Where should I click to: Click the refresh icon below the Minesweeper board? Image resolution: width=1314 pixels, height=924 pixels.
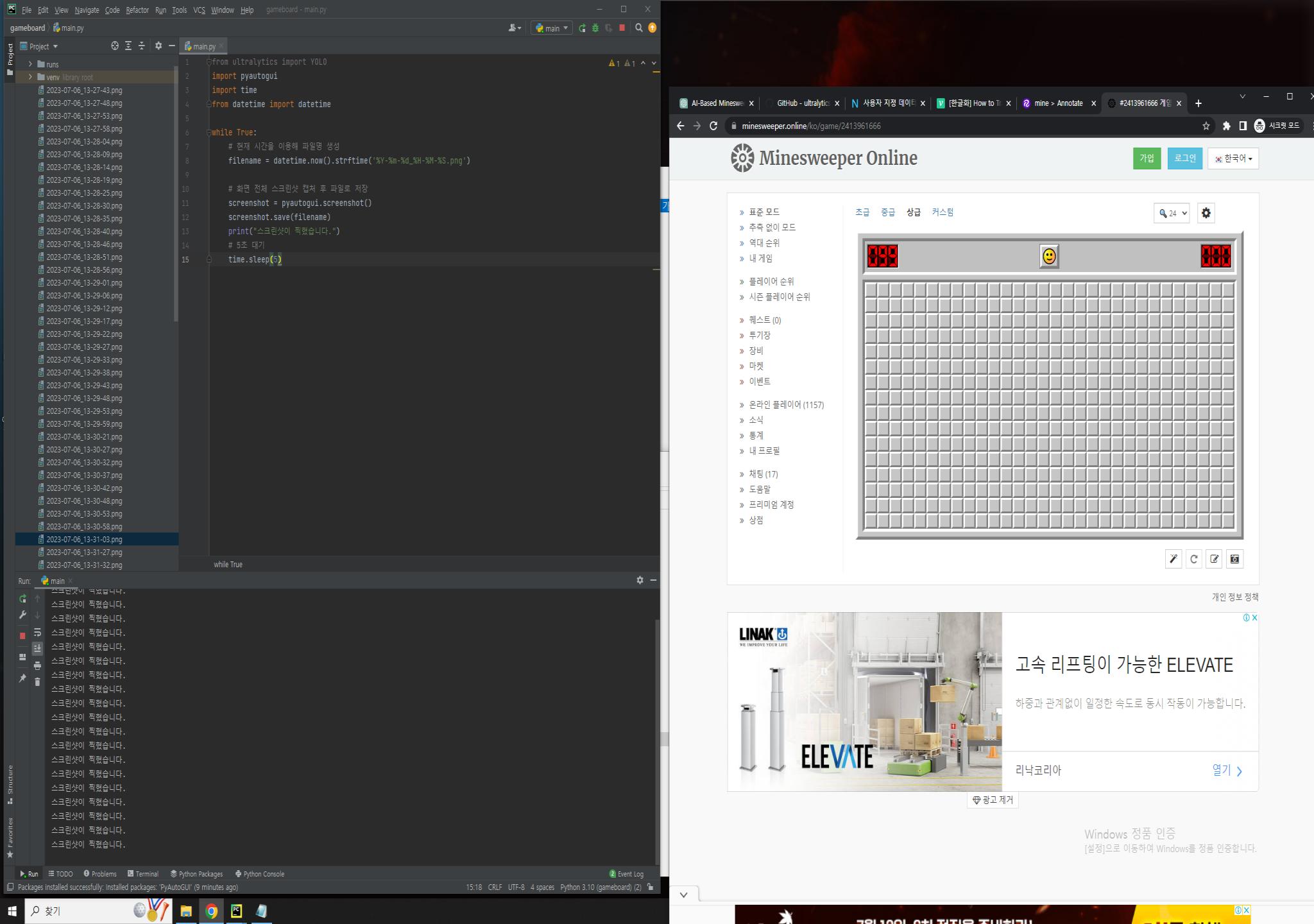pyautogui.click(x=1194, y=559)
